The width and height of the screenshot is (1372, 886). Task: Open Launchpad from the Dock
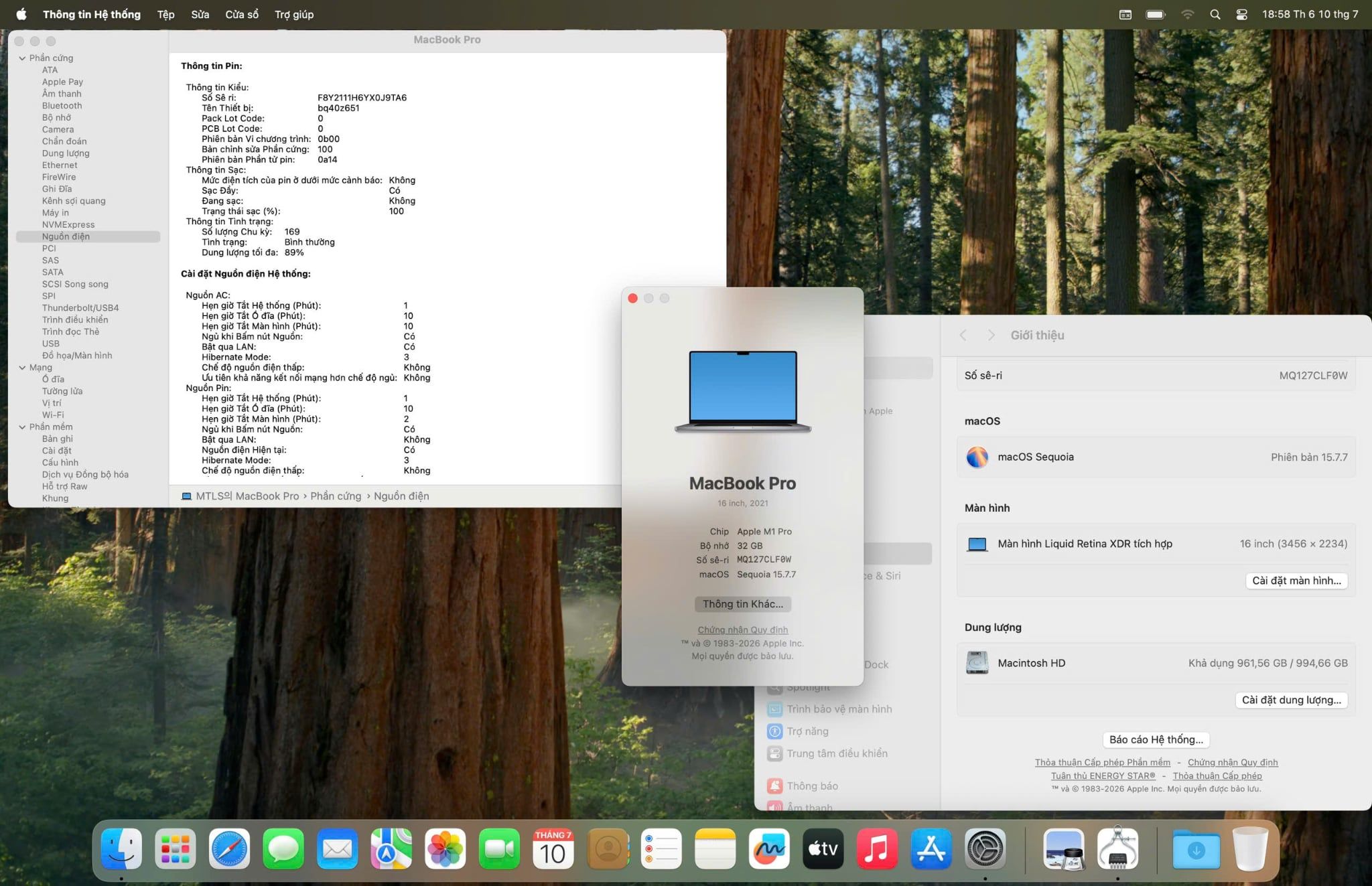(x=176, y=848)
